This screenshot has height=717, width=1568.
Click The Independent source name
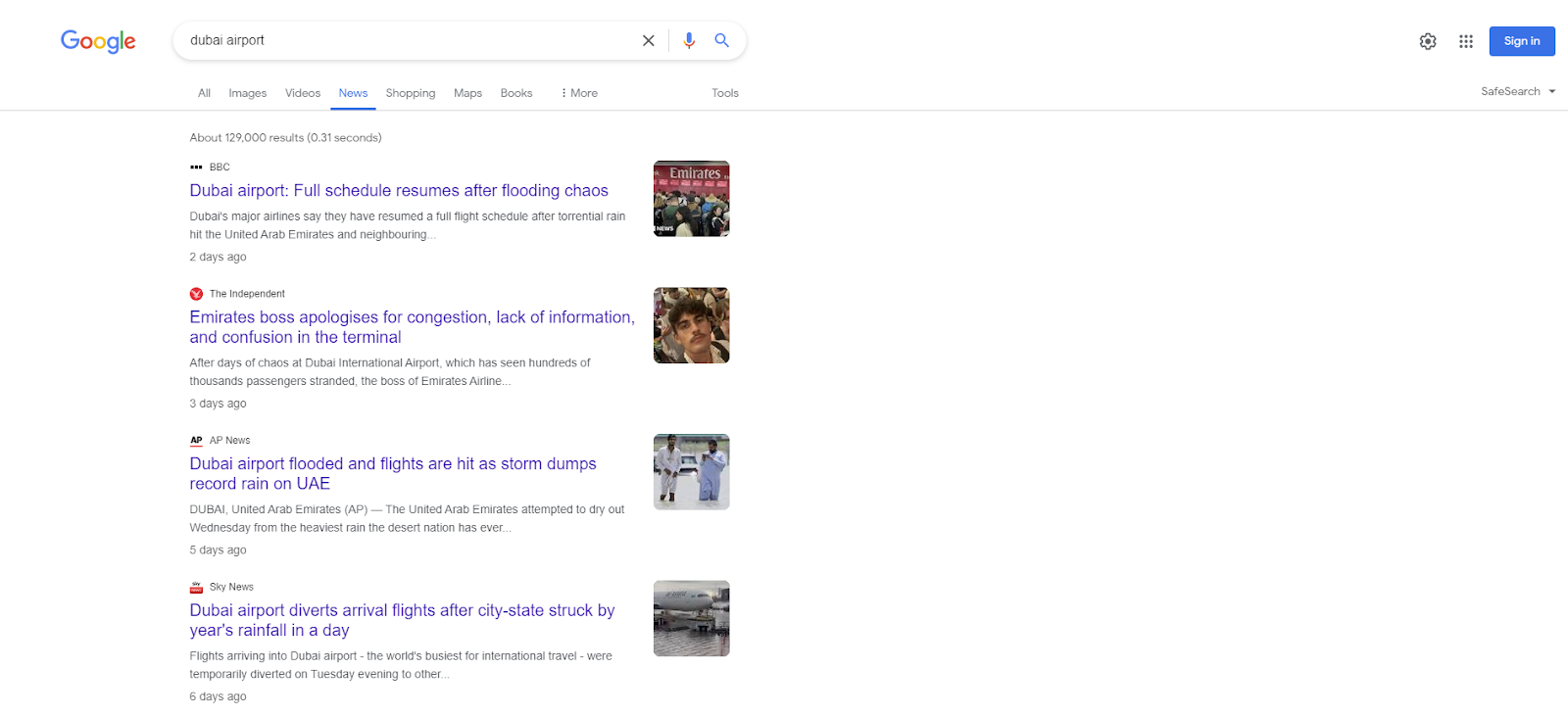[247, 294]
